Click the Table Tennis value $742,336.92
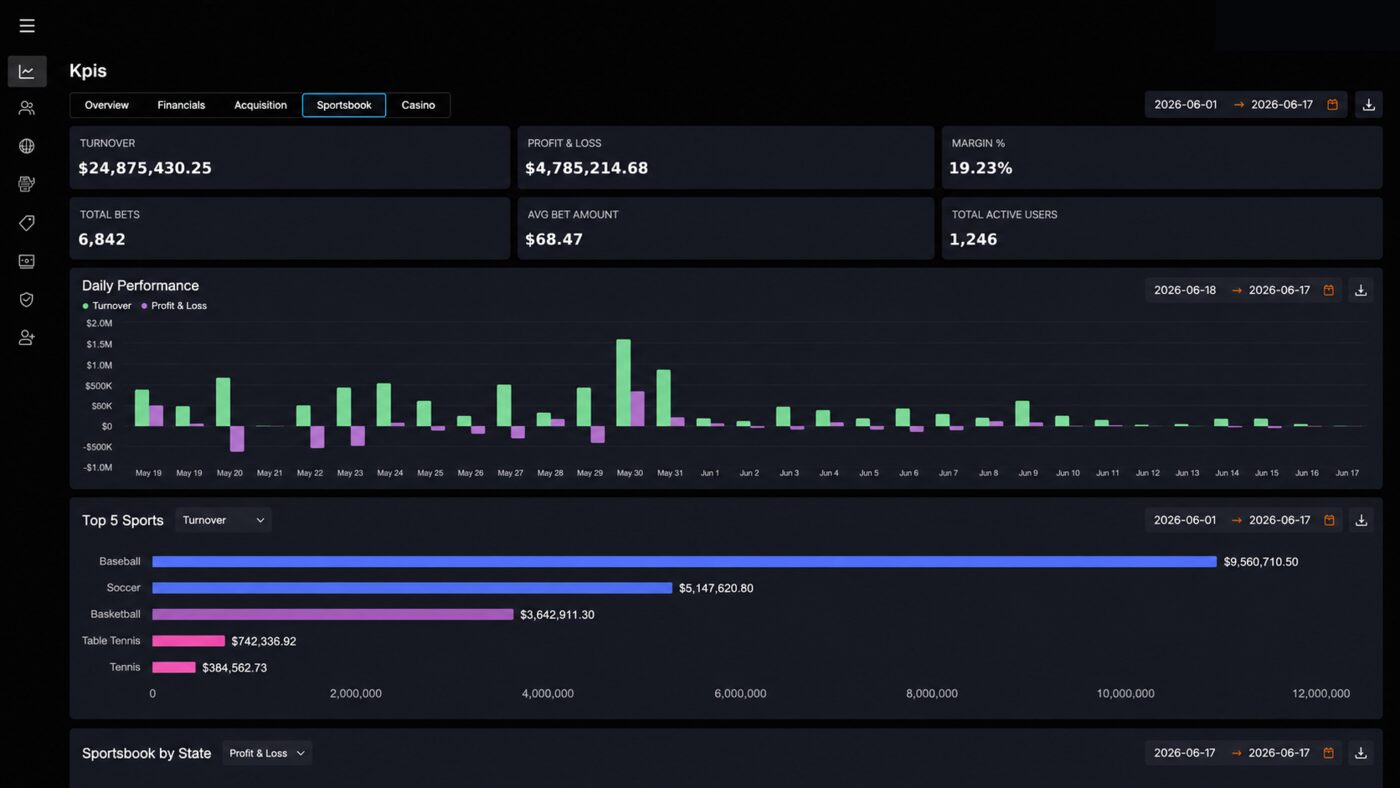1400x788 pixels. pos(264,641)
